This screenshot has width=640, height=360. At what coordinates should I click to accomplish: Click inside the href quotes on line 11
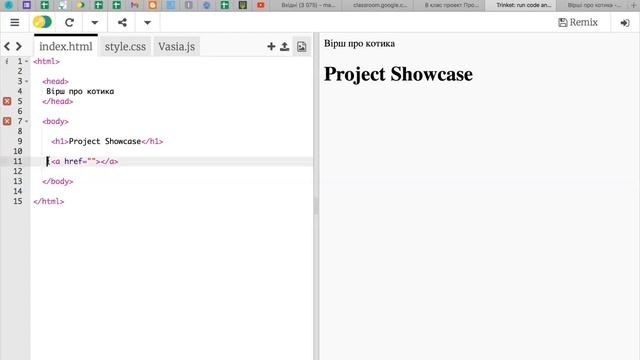click(x=91, y=161)
